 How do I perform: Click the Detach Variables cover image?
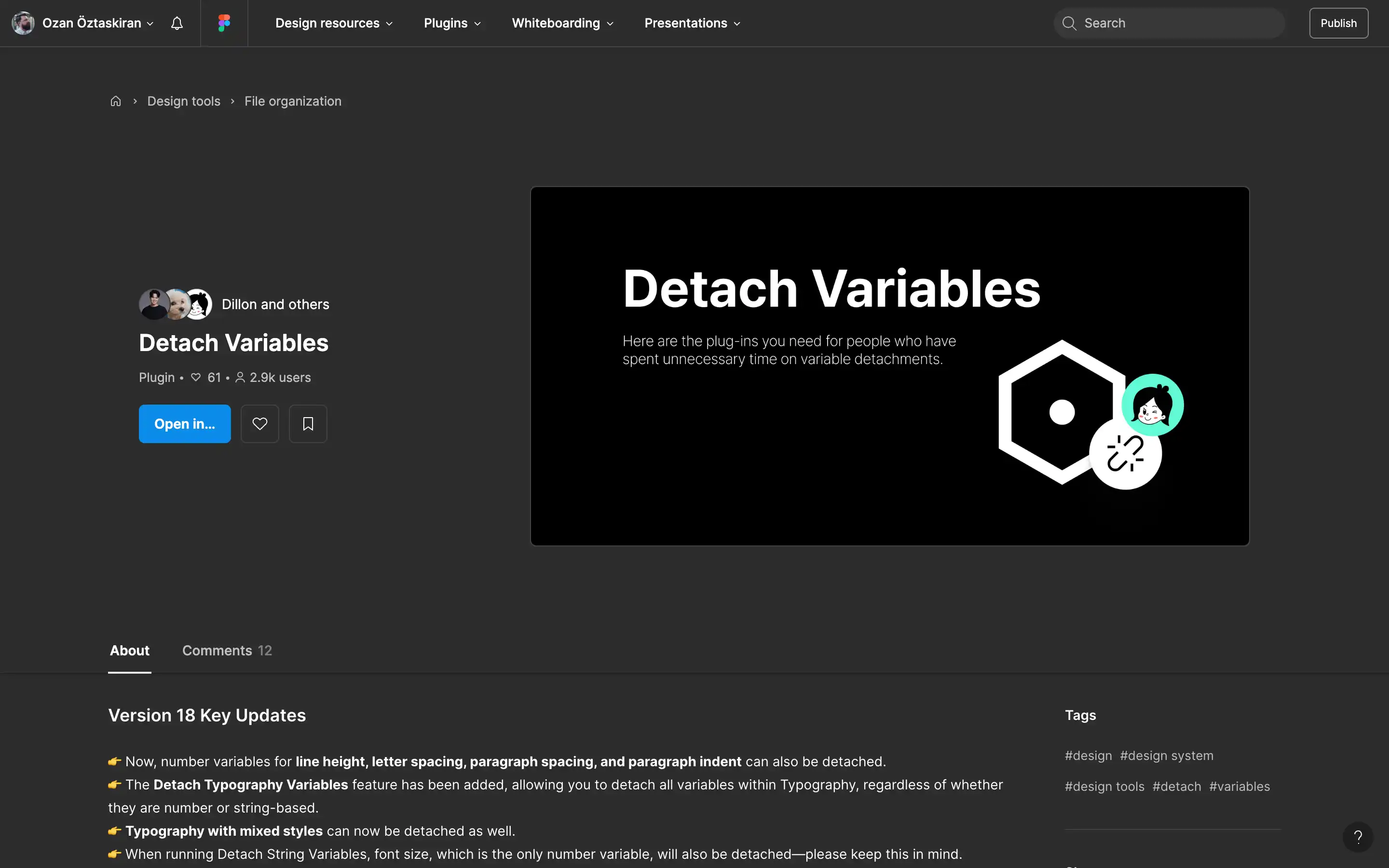[890, 366]
